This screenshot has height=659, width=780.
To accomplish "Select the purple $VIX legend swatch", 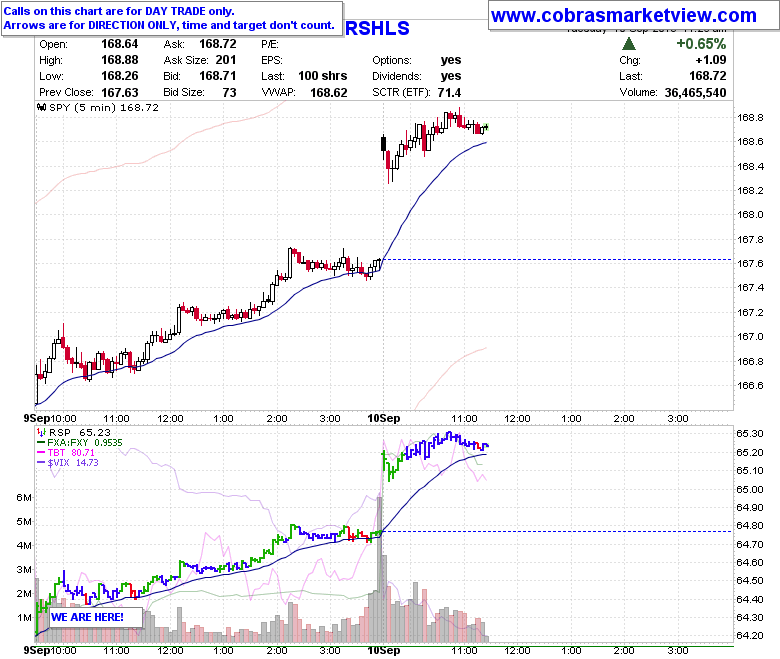I will tap(41, 463).
